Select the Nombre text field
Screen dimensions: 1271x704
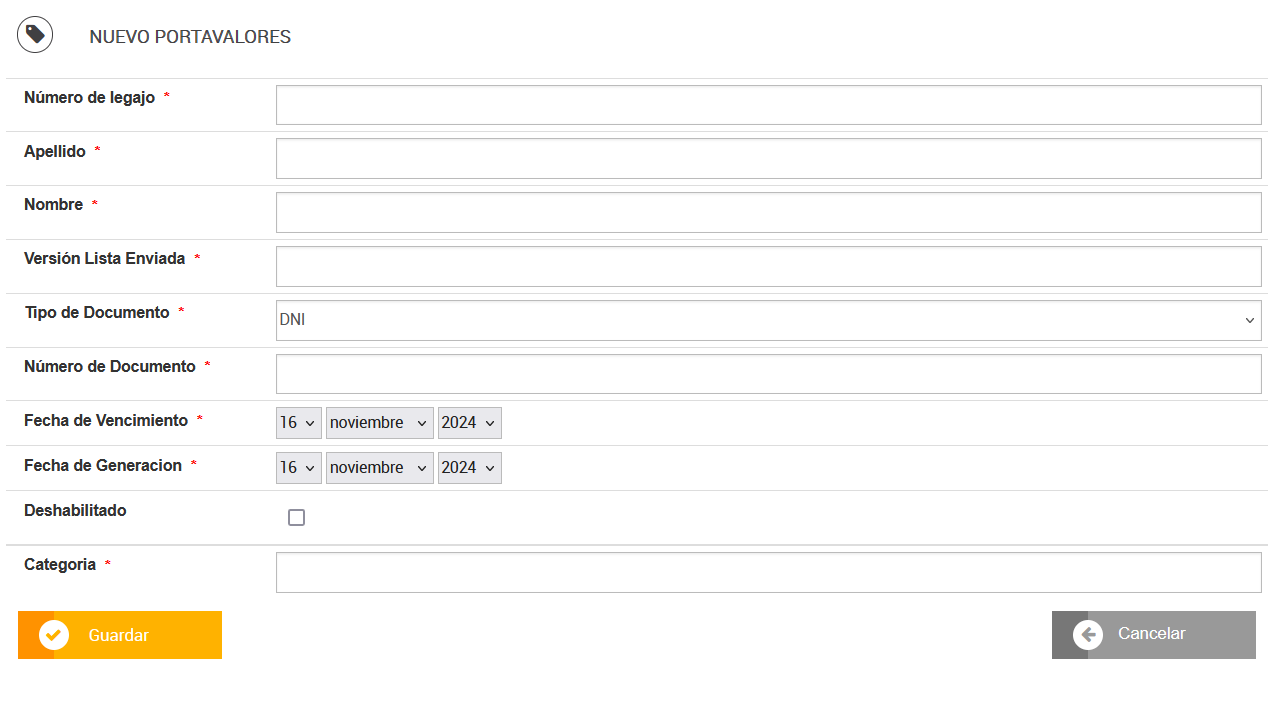768,212
